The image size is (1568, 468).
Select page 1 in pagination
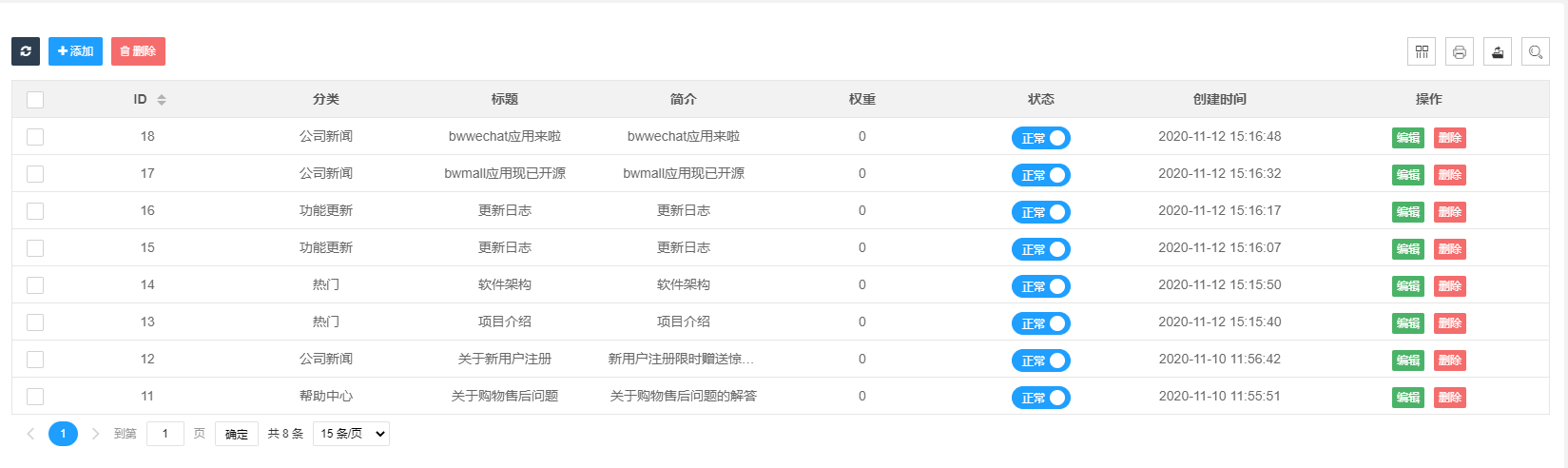(63, 434)
